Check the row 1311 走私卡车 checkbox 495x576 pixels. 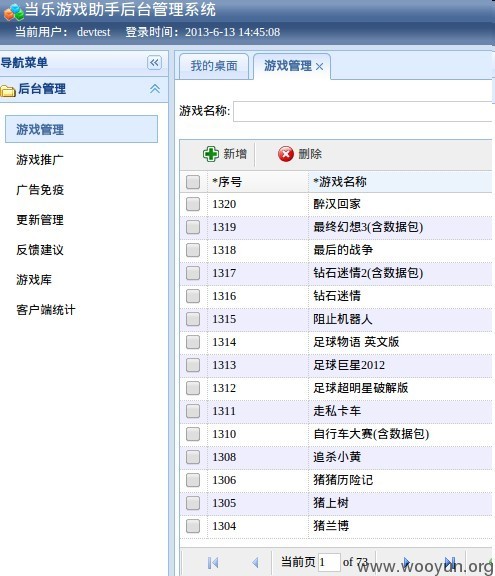(x=193, y=411)
